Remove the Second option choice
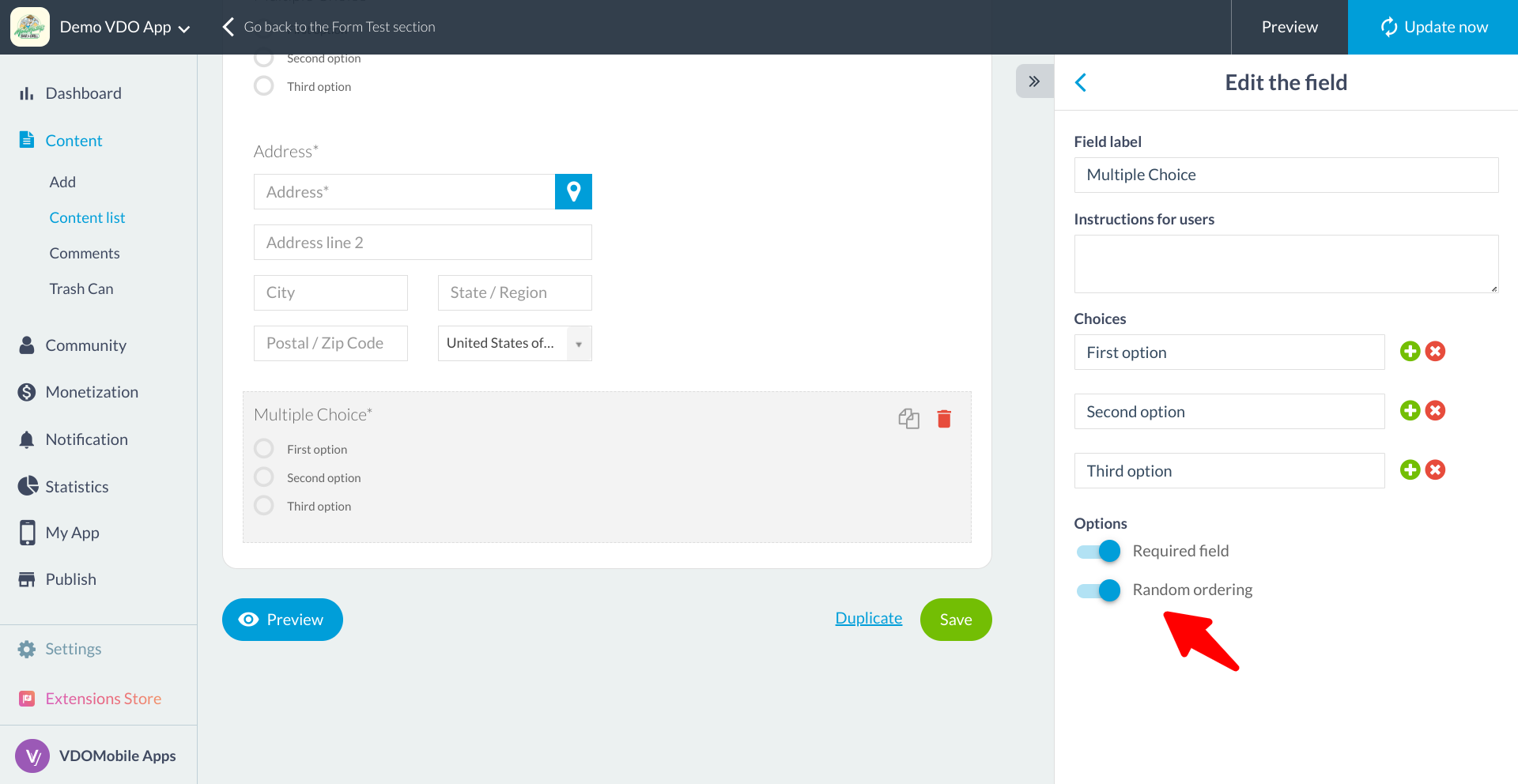The image size is (1518, 784). click(1436, 410)
